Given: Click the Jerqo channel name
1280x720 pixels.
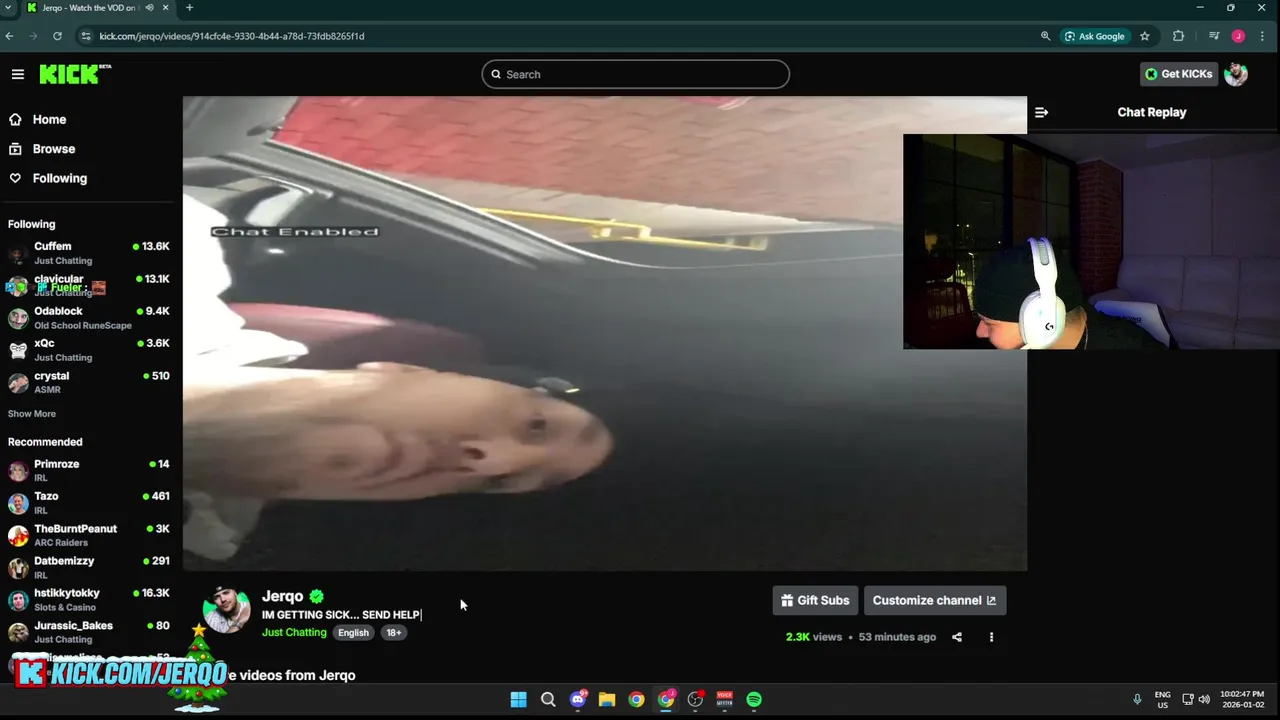Looking at the screenshot, I should tap(282, 596).
